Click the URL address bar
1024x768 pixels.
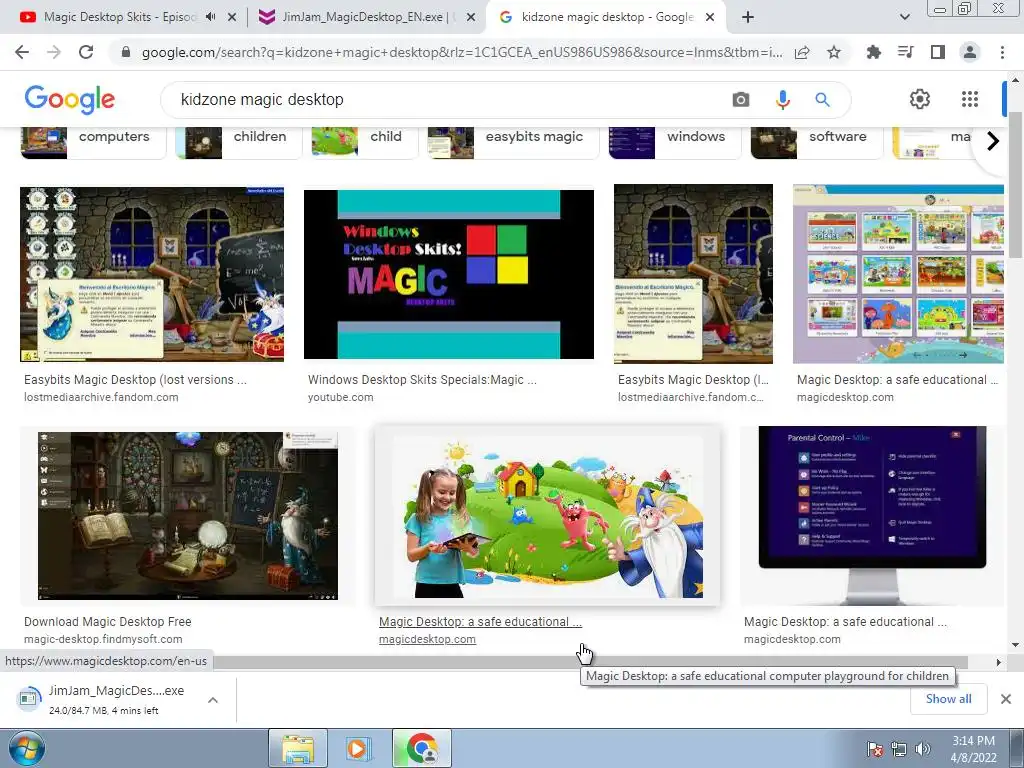462,53
